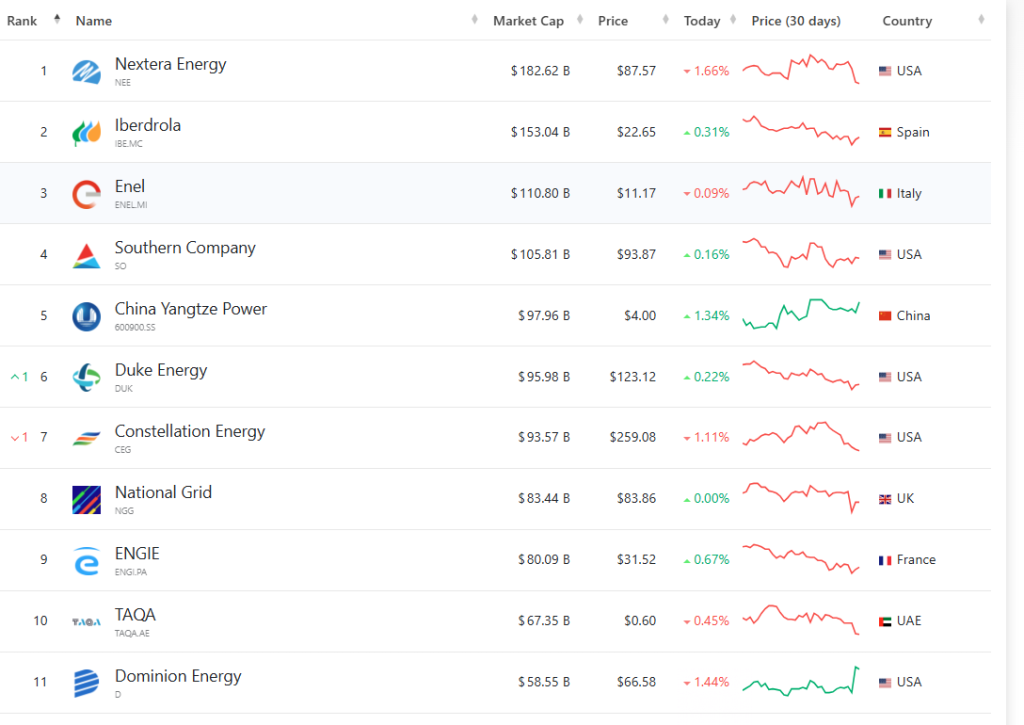Click Constellation Energy rank-down arrow indicator
The height and width of the screenshot is (725, 1024).
[19, 438]
